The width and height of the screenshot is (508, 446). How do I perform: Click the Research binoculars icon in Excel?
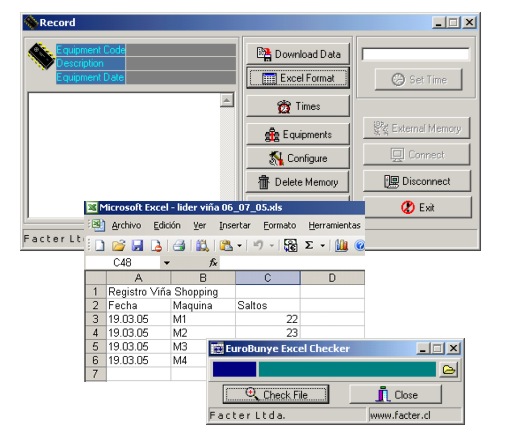click(202, 246)
